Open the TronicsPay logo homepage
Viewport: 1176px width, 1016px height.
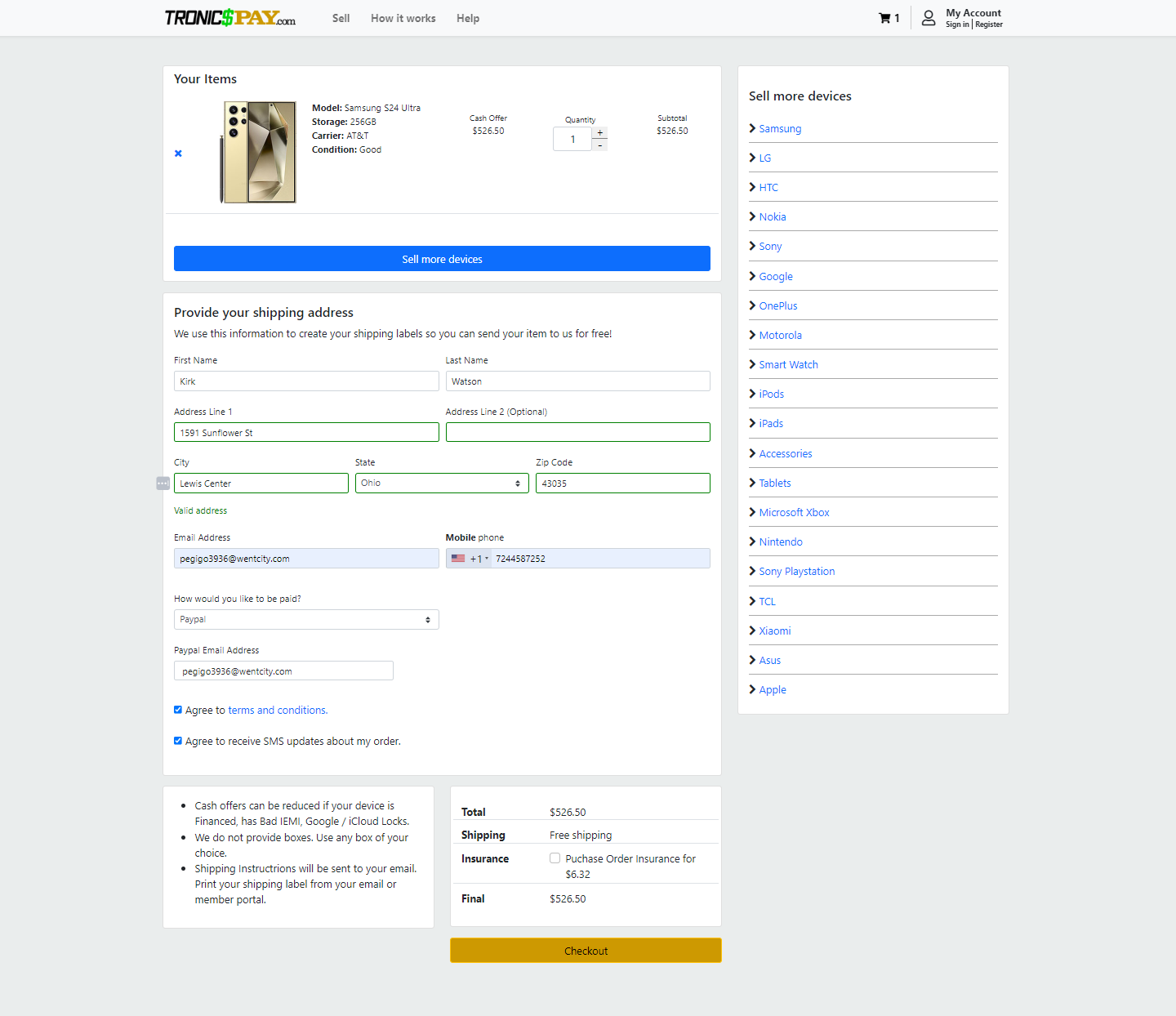[230, 17]
